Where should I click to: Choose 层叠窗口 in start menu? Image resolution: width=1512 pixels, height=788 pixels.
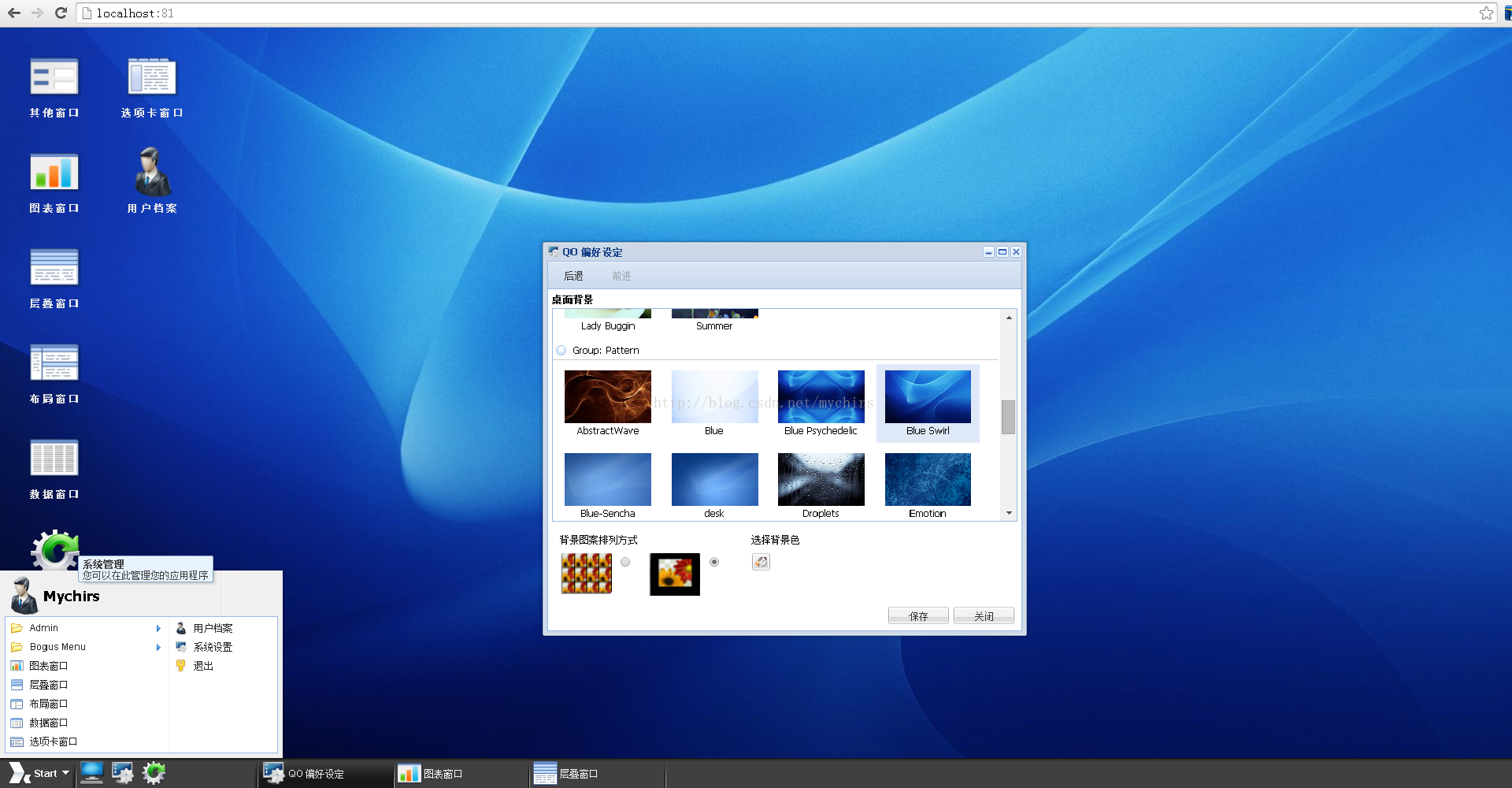tap(87, 685)
